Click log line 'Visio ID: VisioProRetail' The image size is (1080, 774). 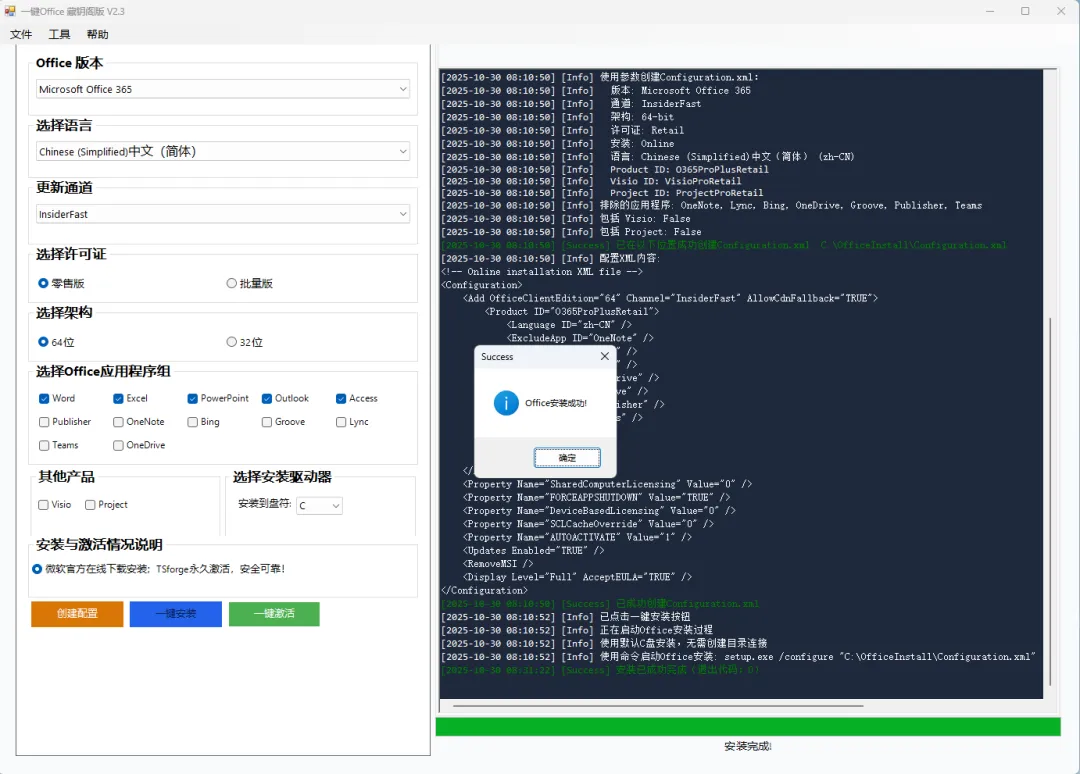coord(591,182)
